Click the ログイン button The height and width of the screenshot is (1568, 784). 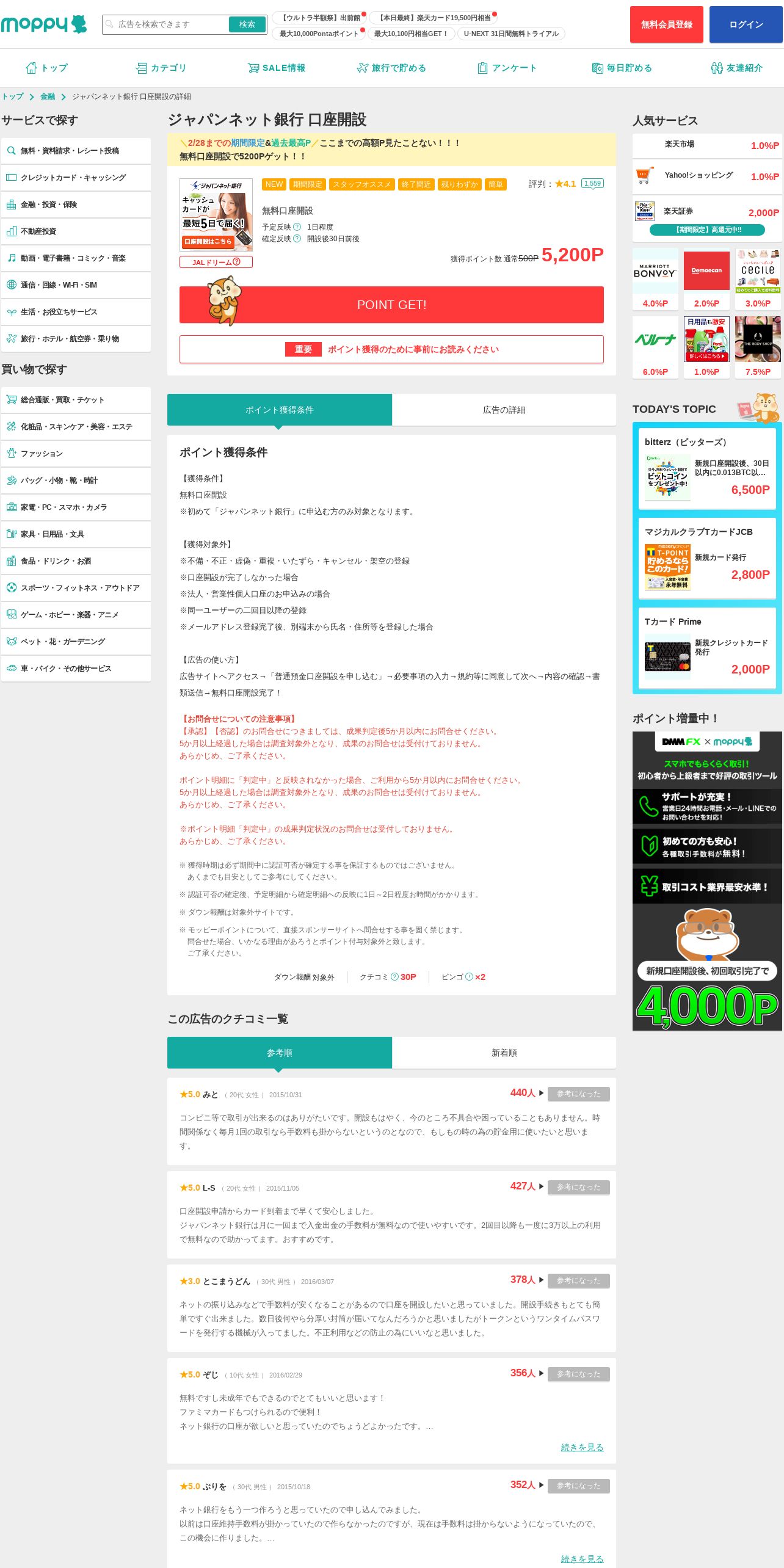[746, 24]
